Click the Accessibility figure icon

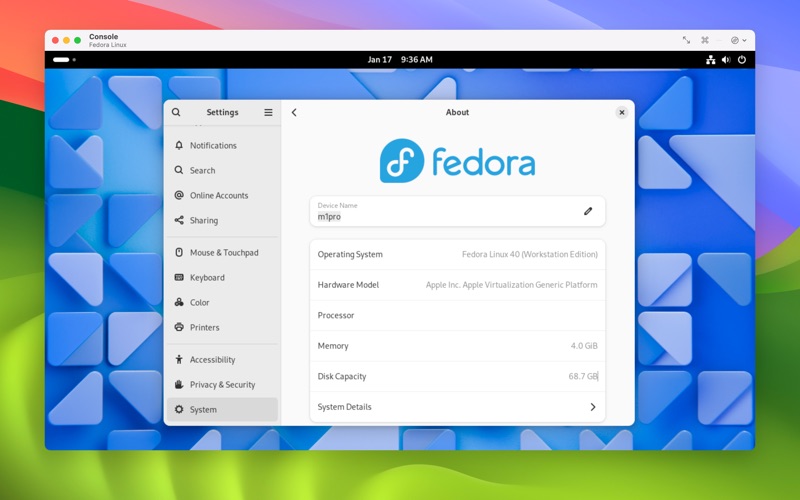click(x=179, y=359)
